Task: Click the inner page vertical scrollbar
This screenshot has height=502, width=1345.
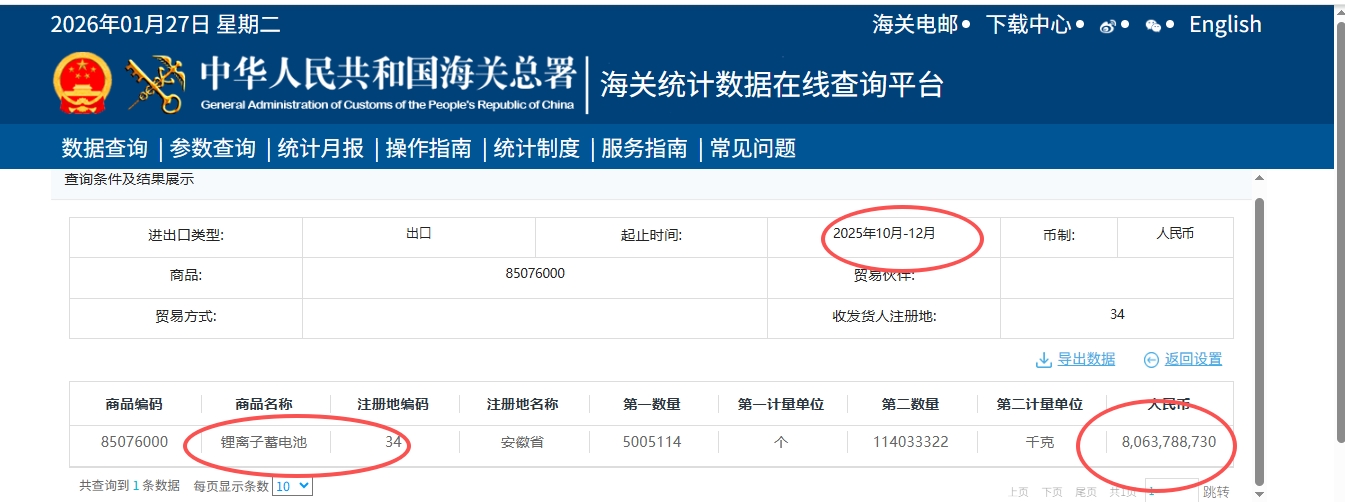Action: pos(1260,340)
